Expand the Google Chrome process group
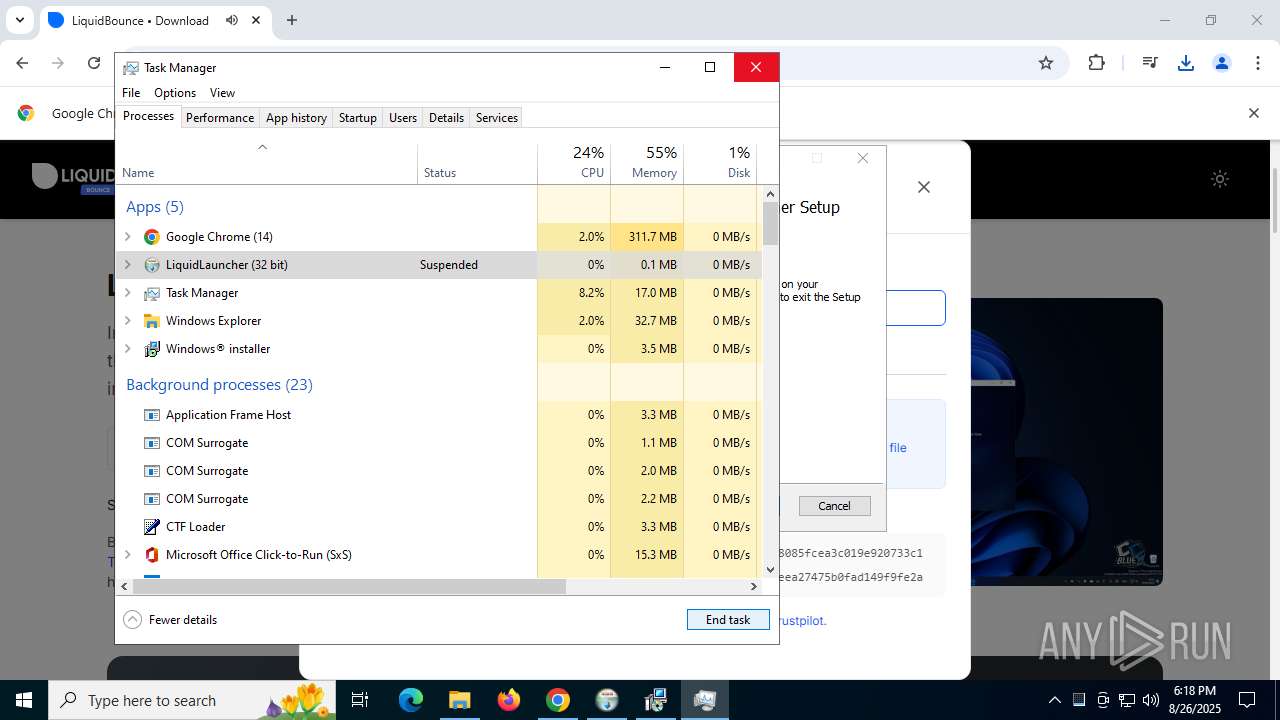The height and width of the screenshot is (720, 1280). click(127, 237)
